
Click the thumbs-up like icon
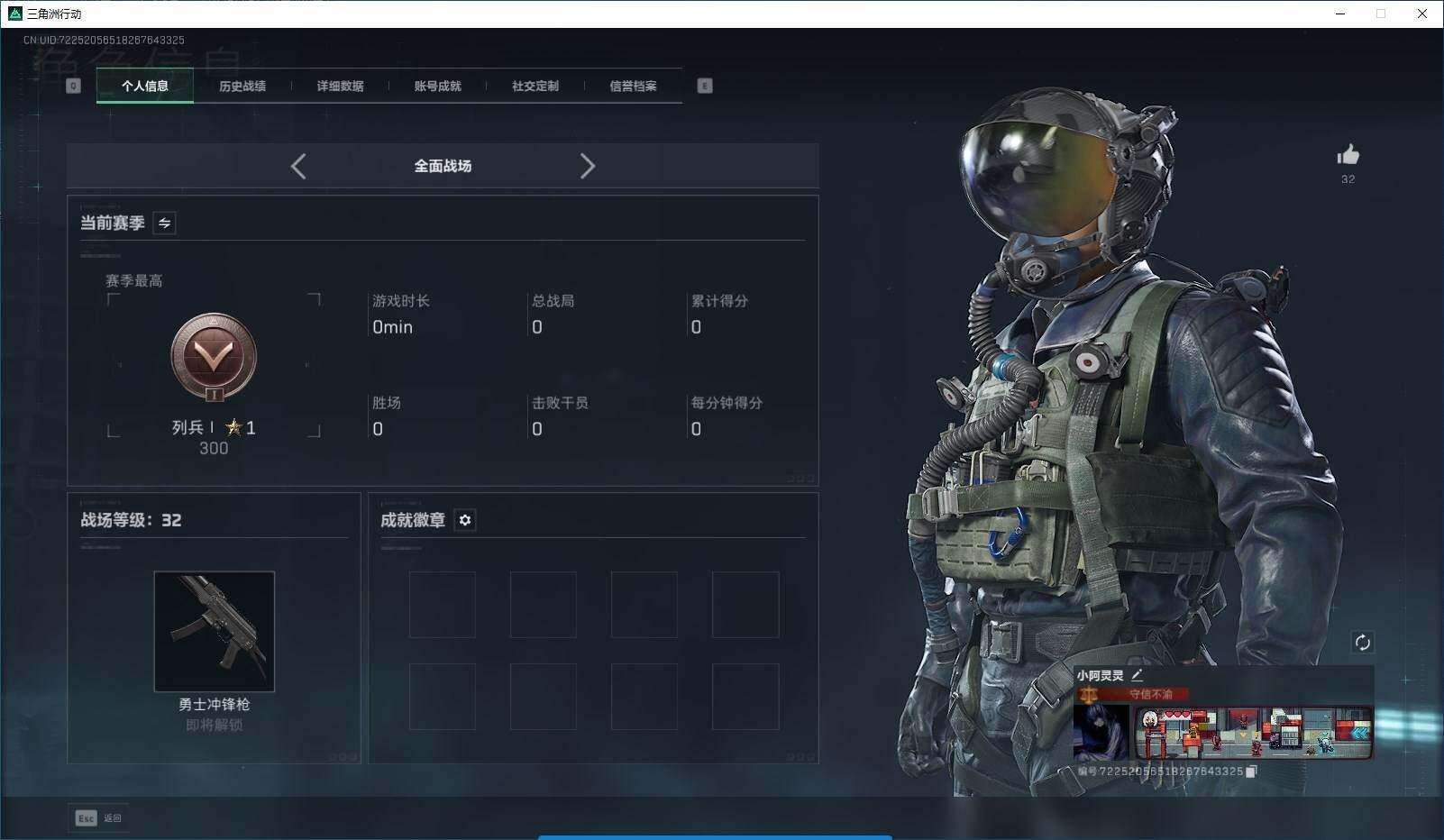(x=1347, y=155)
